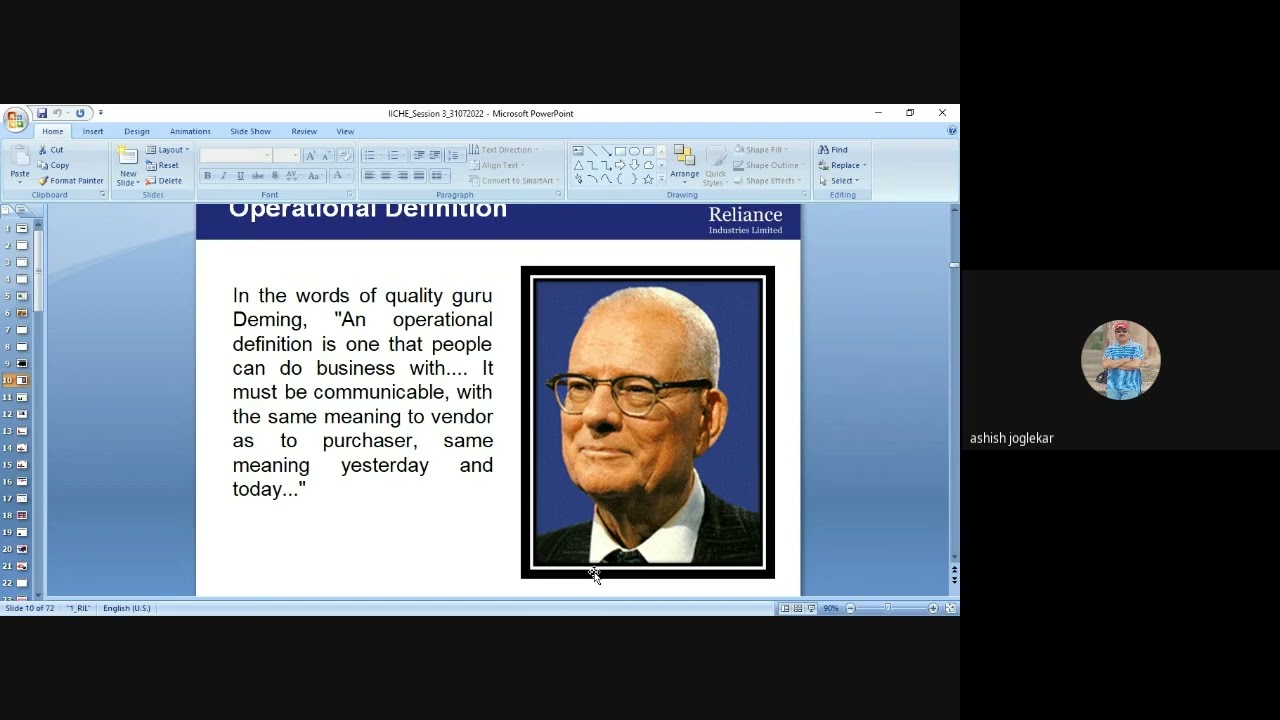
Task: Select the star shape in Drawing gallery
Action: [x=648, y=180]
